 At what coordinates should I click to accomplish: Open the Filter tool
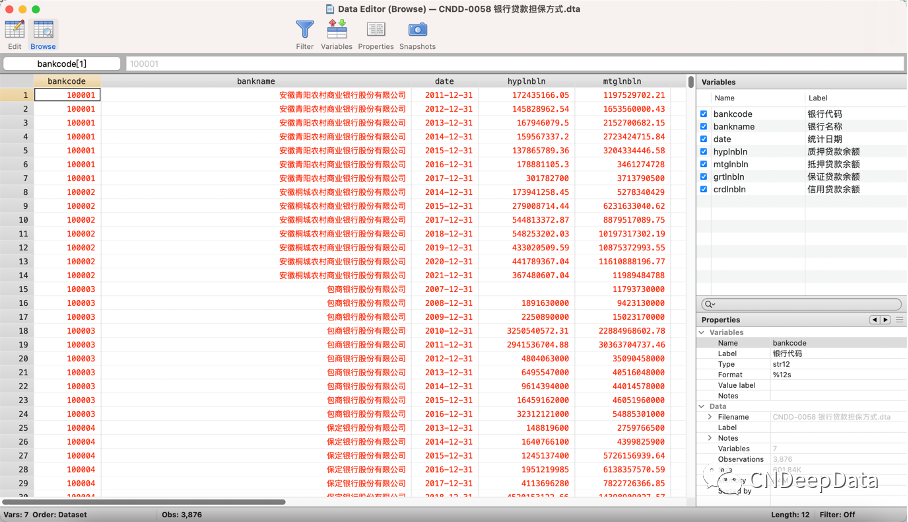click(305, 29)
